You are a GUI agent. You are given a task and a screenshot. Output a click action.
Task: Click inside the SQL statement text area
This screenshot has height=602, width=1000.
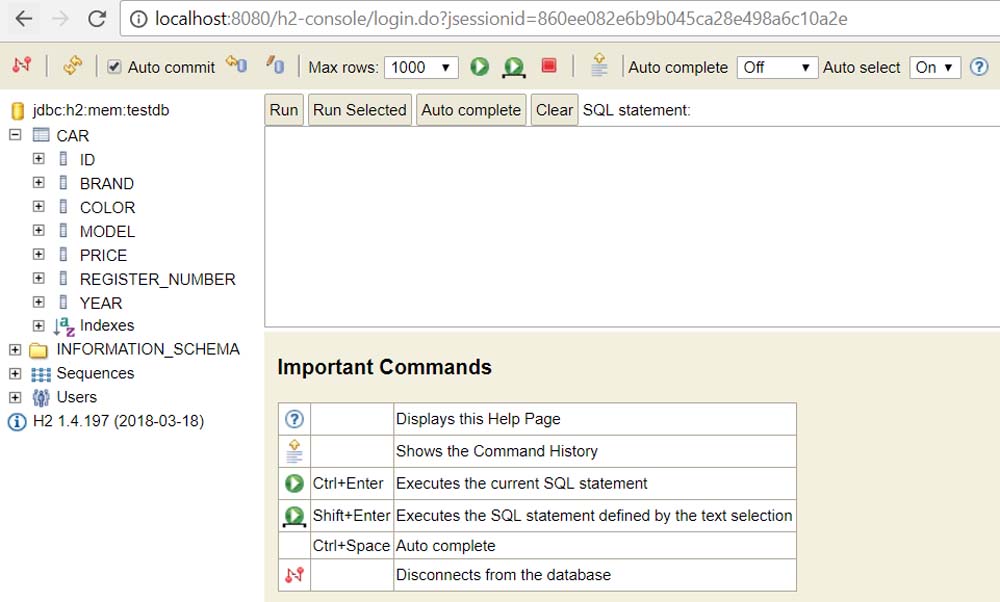[x=630, y=225]
